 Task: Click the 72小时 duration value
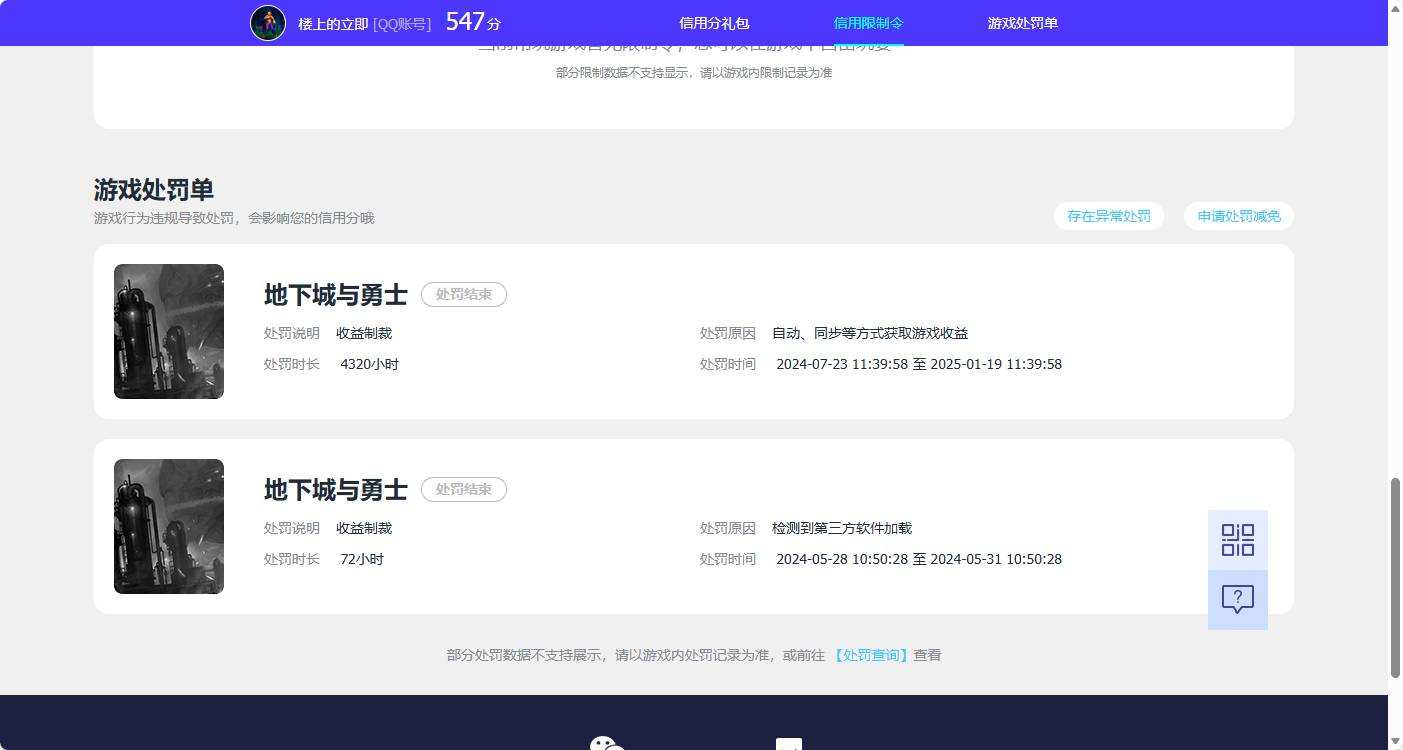[x=362, y=559]
